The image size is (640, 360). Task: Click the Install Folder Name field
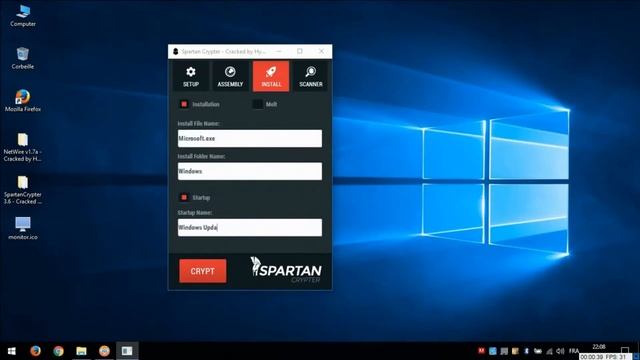[x=250, y=171]
